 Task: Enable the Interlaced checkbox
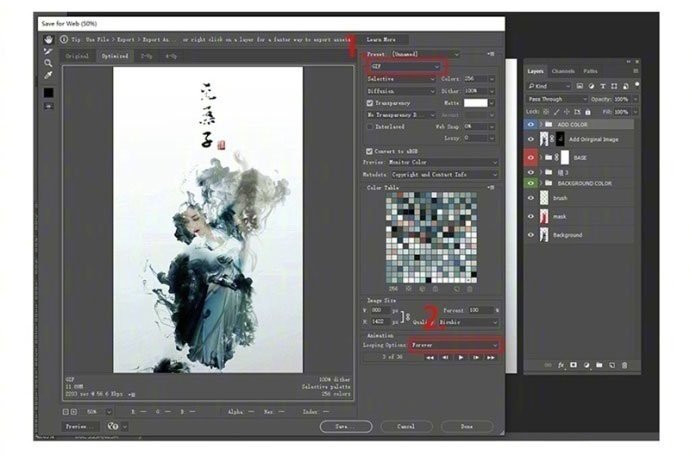point(370,127)
